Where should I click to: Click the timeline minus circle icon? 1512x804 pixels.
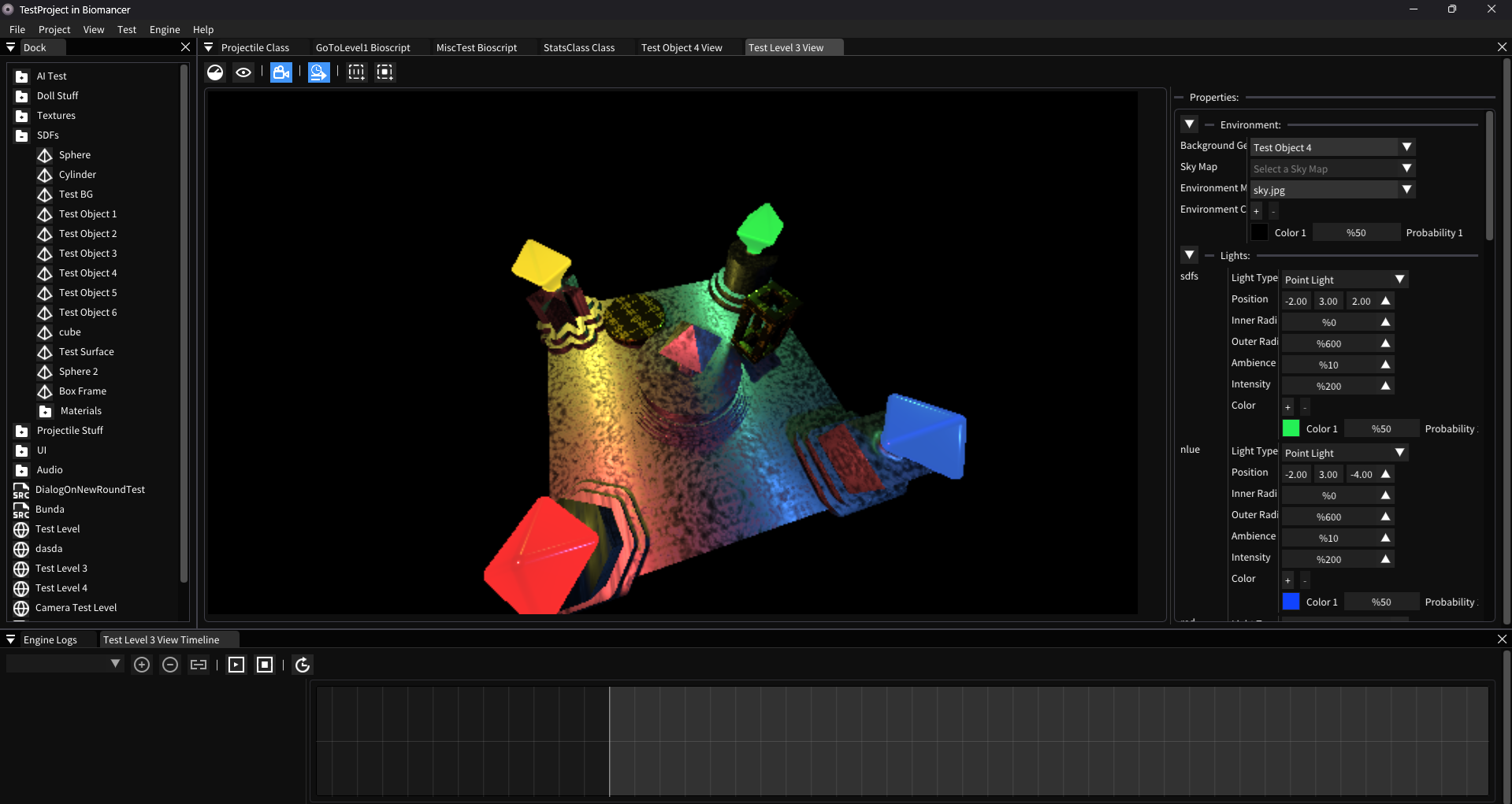click(x=170, y=665)
